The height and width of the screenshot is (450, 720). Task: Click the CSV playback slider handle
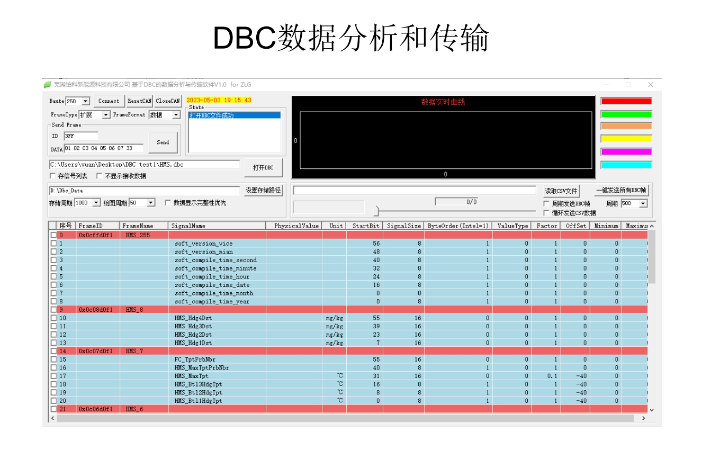377,211
